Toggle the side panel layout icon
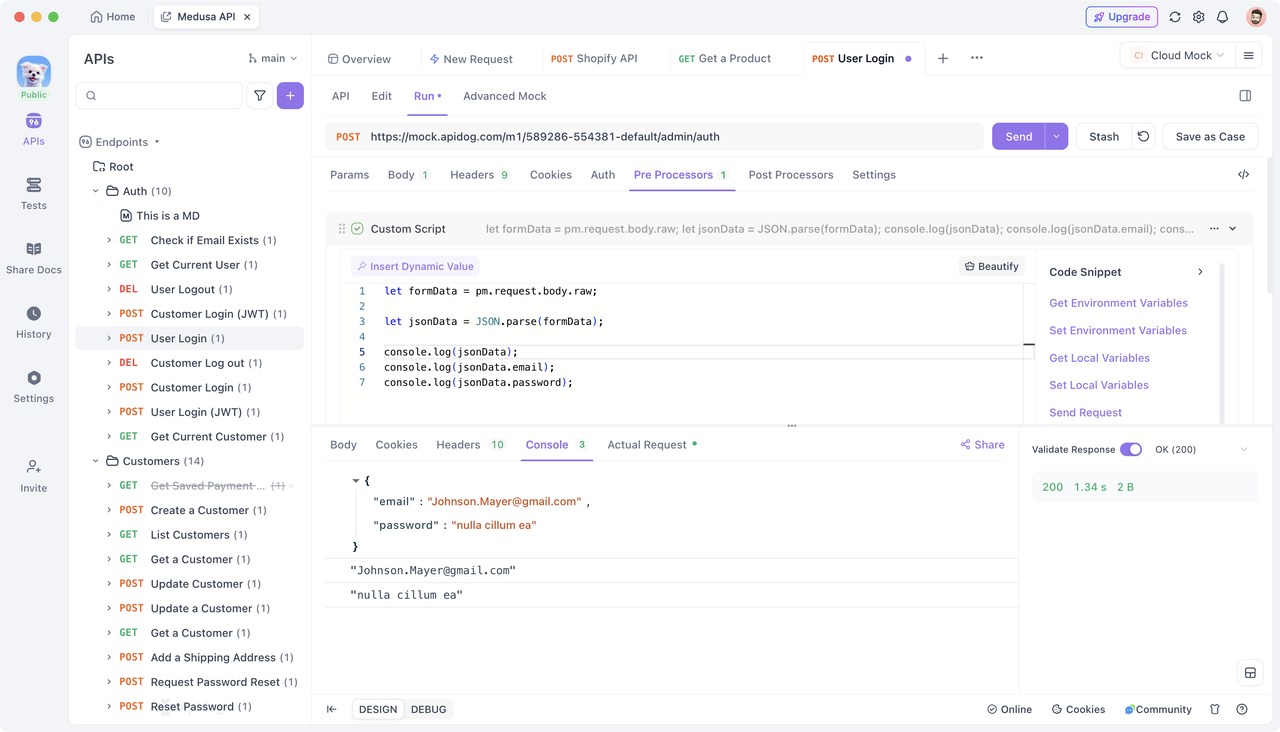1280x732 pixels. (x=1245, y=96)
